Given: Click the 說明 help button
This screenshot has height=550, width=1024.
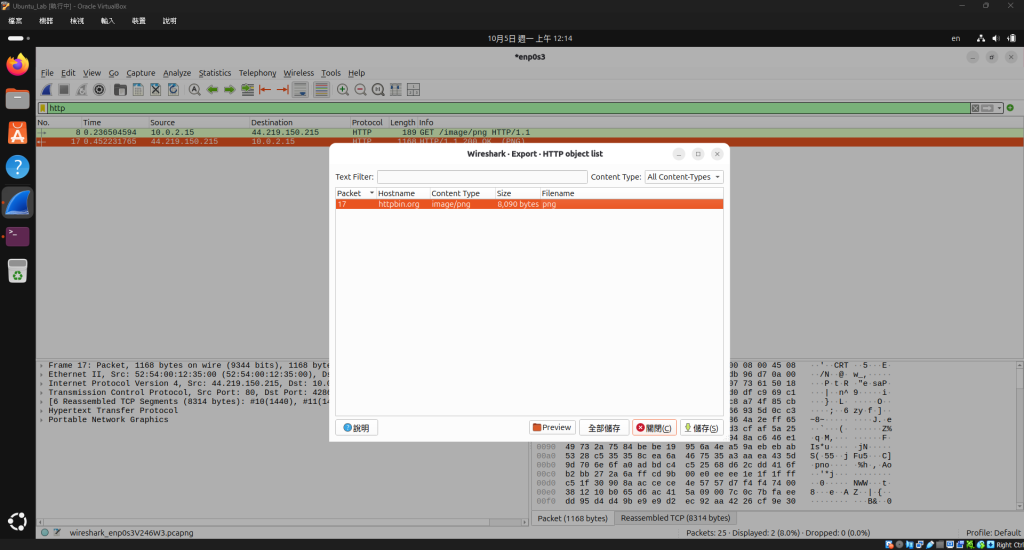Looking at the screenshot, I should tap(357, 428).
